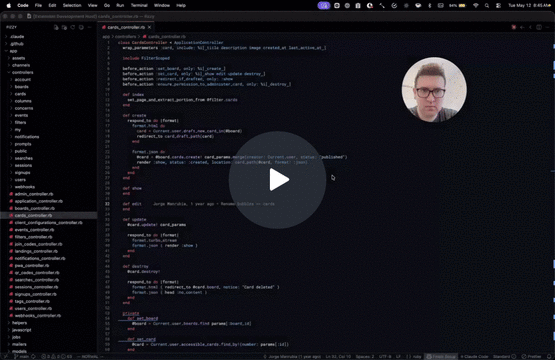Screen dimensions: 555x360
Task: Click the controllers breadcrumb segment
Action: pyautogui.click(x=125, y=36)
